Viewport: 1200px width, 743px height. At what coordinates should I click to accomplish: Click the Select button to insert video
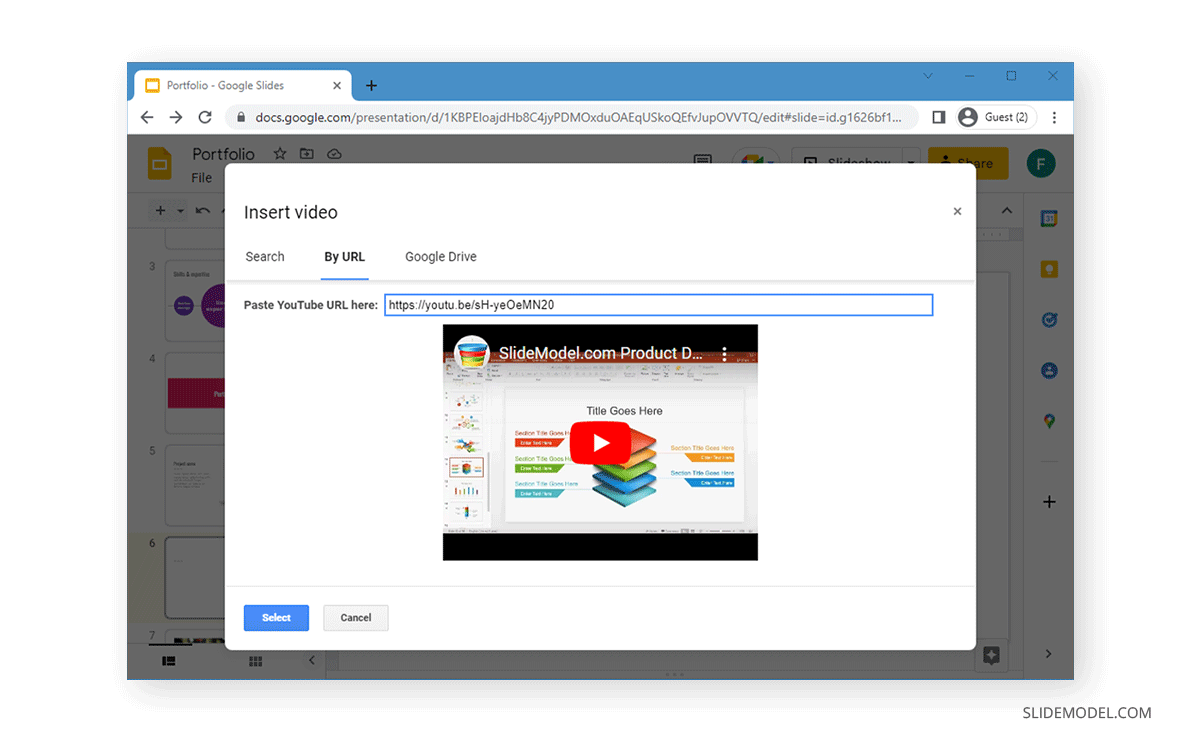pyautogui.click(x=276, y=617)
